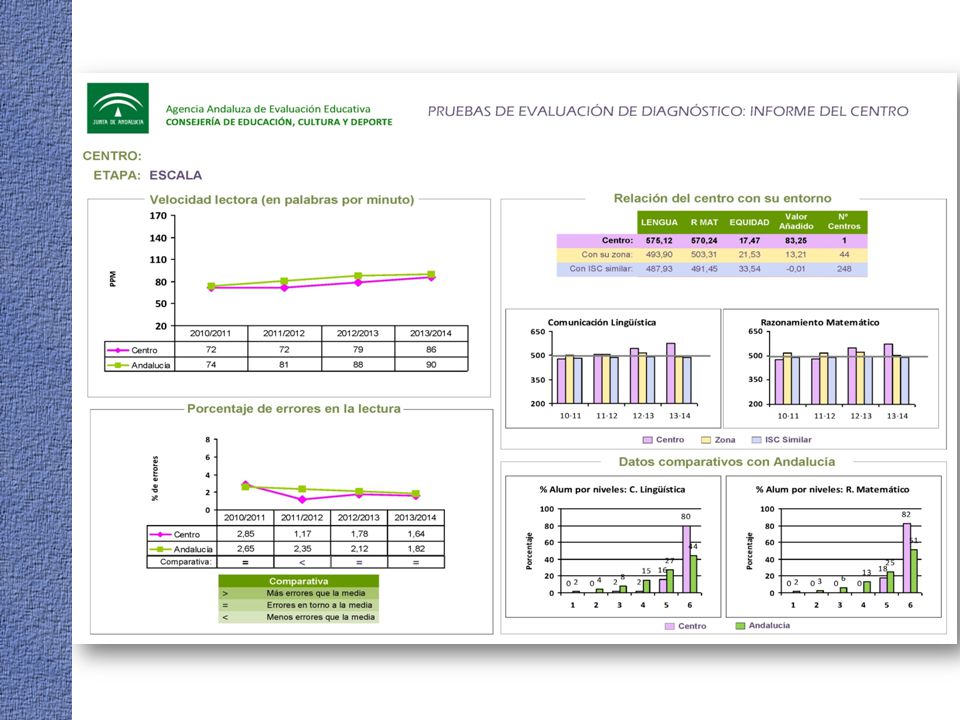
Task: Click the Con ISC similar 487,93 cell
Action: coord(659,269)
